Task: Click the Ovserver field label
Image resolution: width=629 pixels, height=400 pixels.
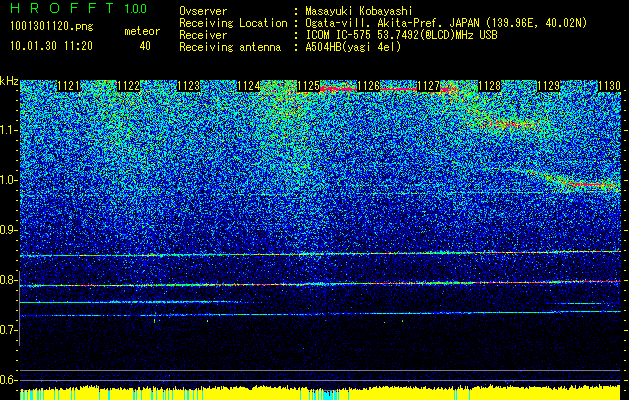Action: pos(203,11)
